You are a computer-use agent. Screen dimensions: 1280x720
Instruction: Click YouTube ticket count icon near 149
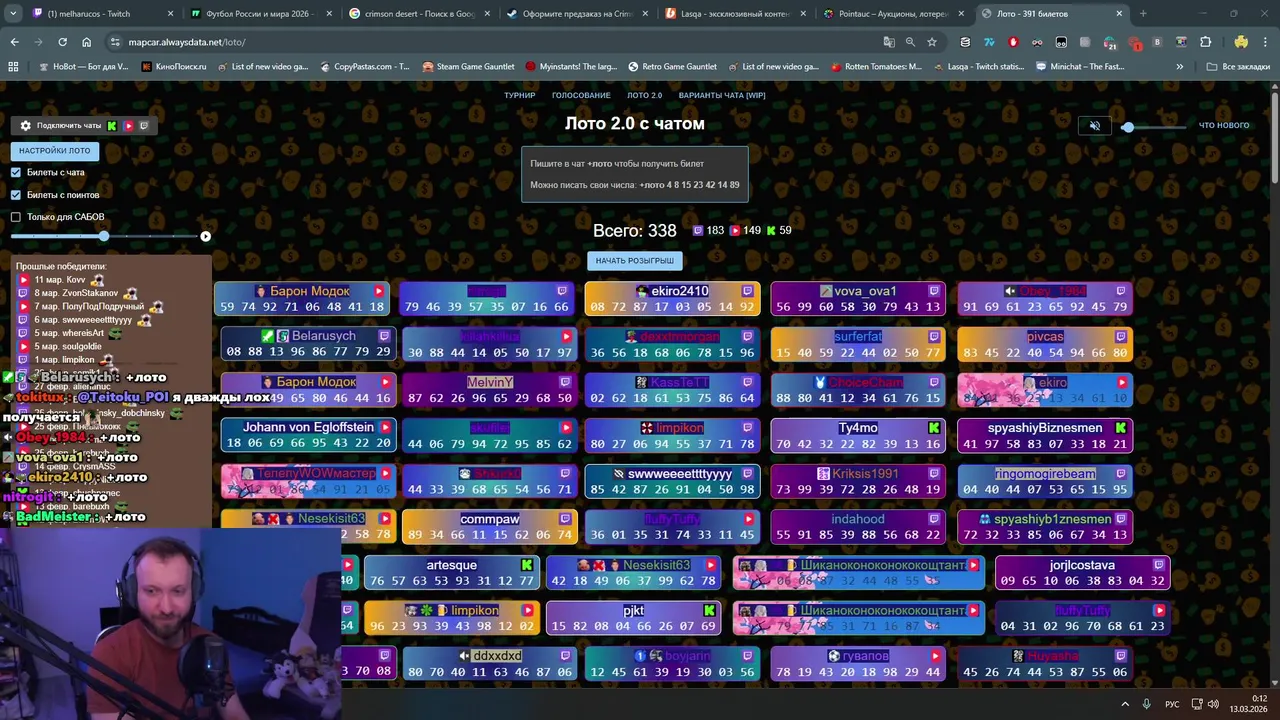click(735, 230)
